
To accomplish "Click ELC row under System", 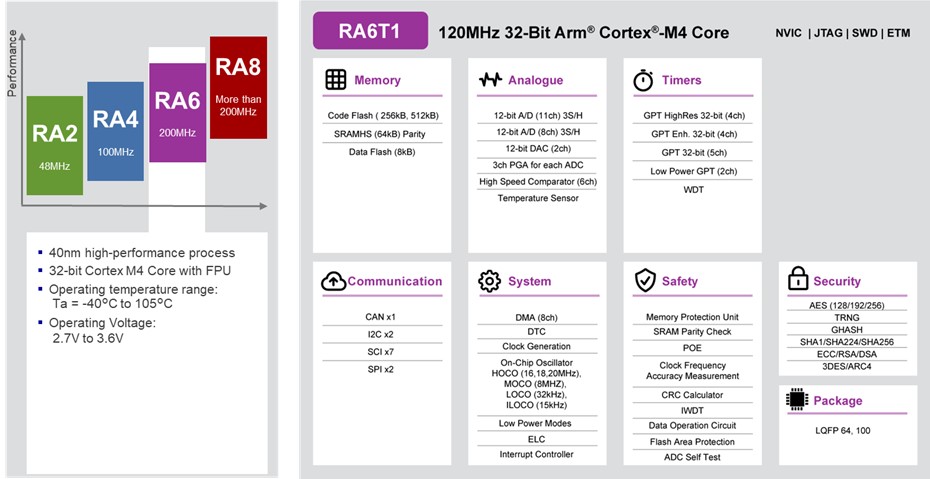I will coord(537,439).
